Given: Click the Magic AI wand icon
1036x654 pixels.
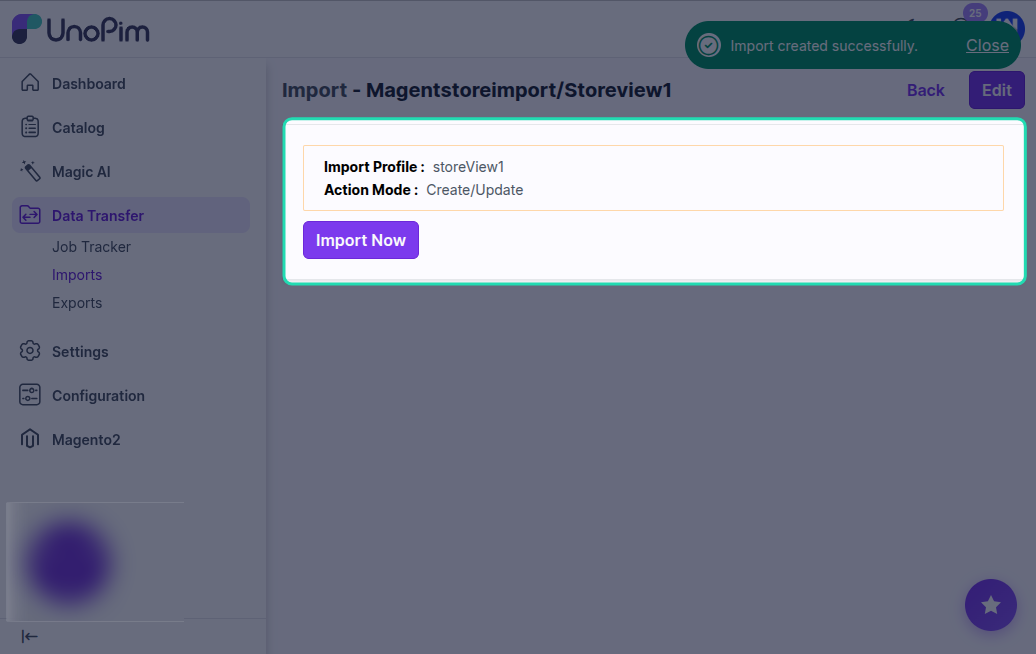Looking at the screenshot, I should click(30, 171).
